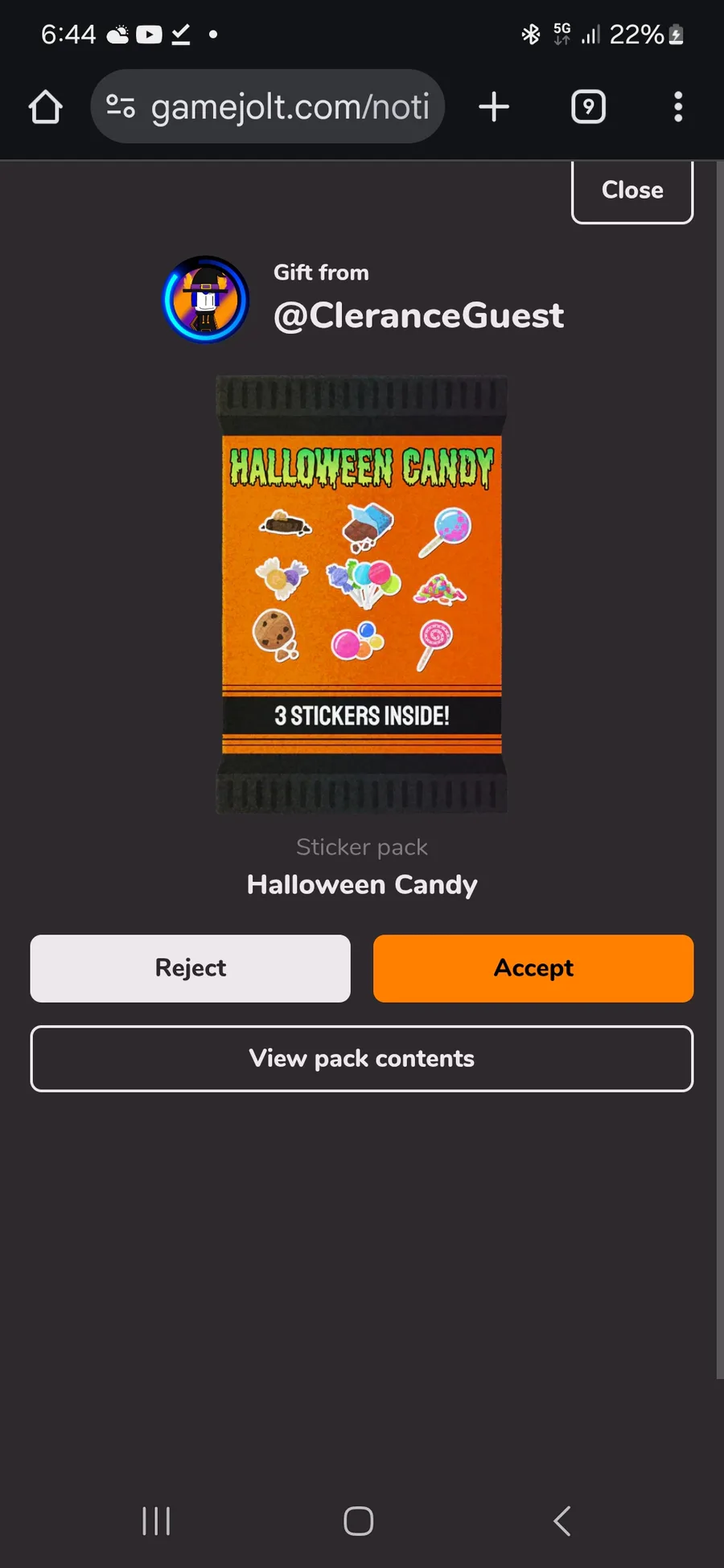Tap the Android recent apps button
Viewport: 724px width, 1568px height.
point(156,1521)
